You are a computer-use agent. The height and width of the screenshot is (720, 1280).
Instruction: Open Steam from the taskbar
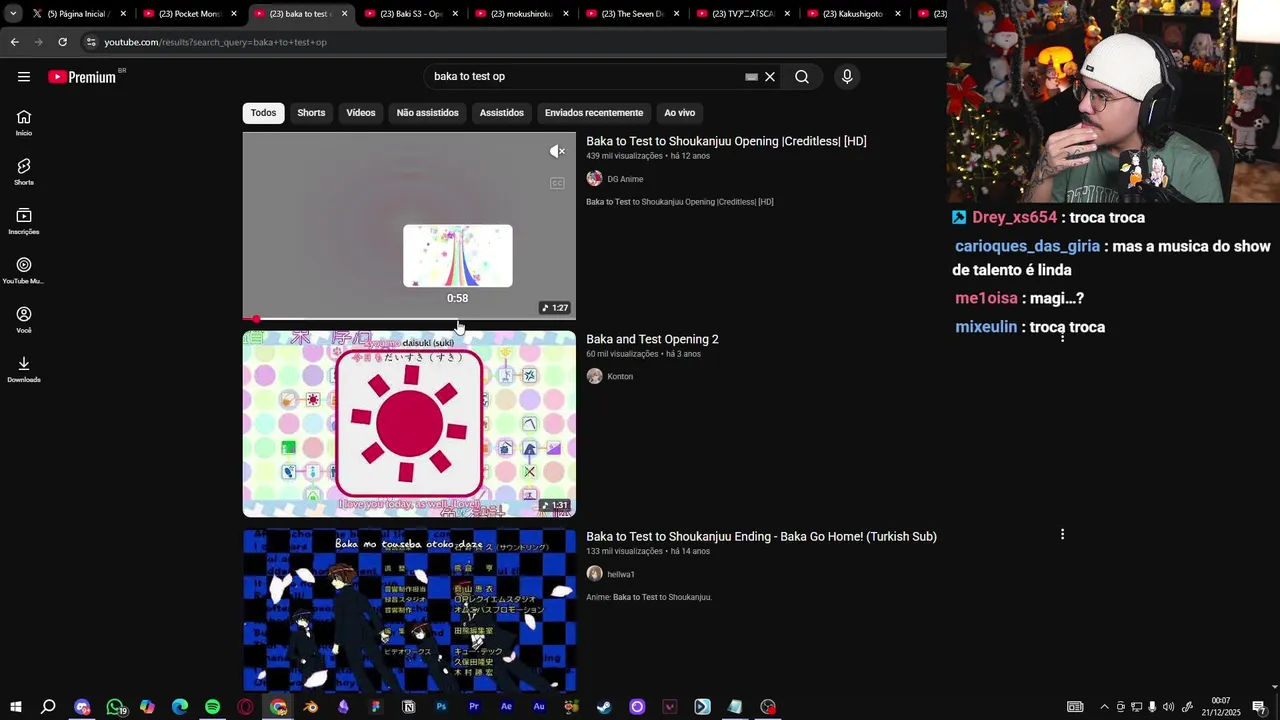(x=604, y=707)
